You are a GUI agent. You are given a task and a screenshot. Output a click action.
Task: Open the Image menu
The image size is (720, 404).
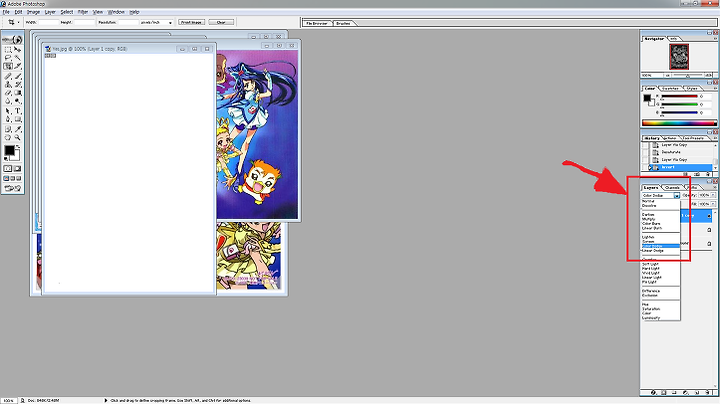(x=33, y=12)
